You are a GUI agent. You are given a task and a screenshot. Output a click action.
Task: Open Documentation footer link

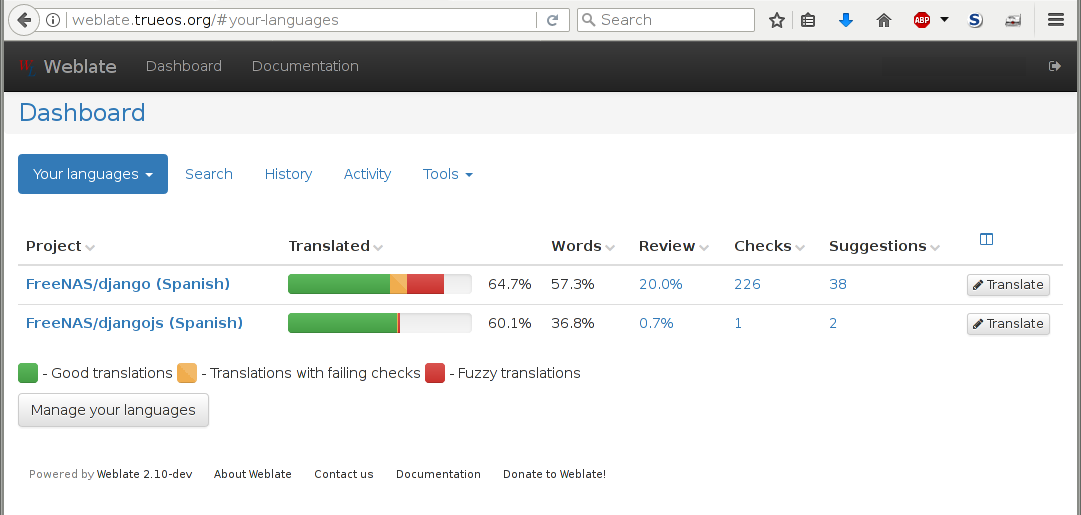(438, 474)
